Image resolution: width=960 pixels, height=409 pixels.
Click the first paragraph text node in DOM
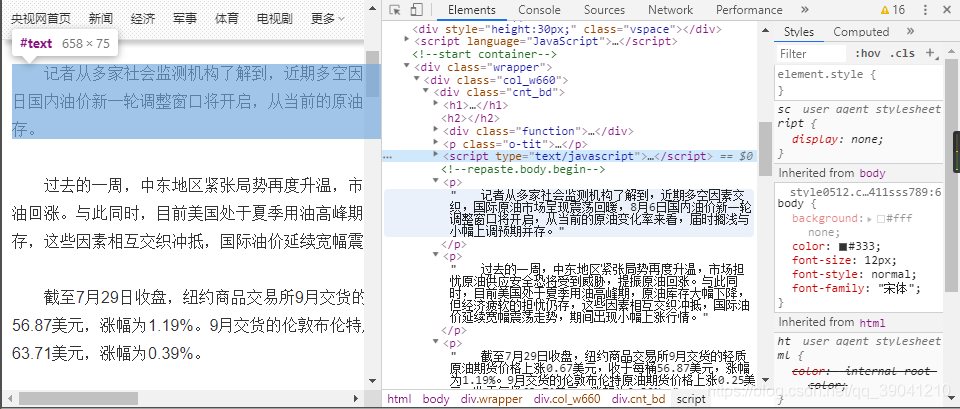[569, 213]
